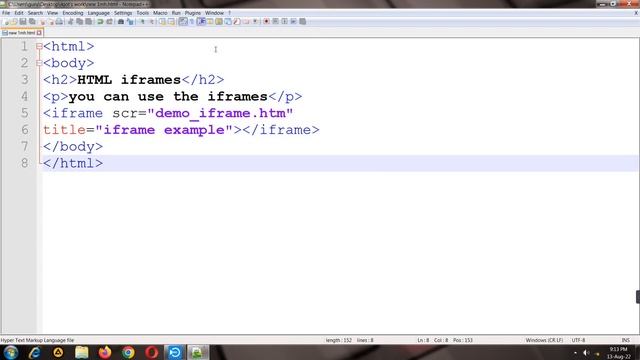Toggle Indent Guide toolbar button

coord(201,21)
